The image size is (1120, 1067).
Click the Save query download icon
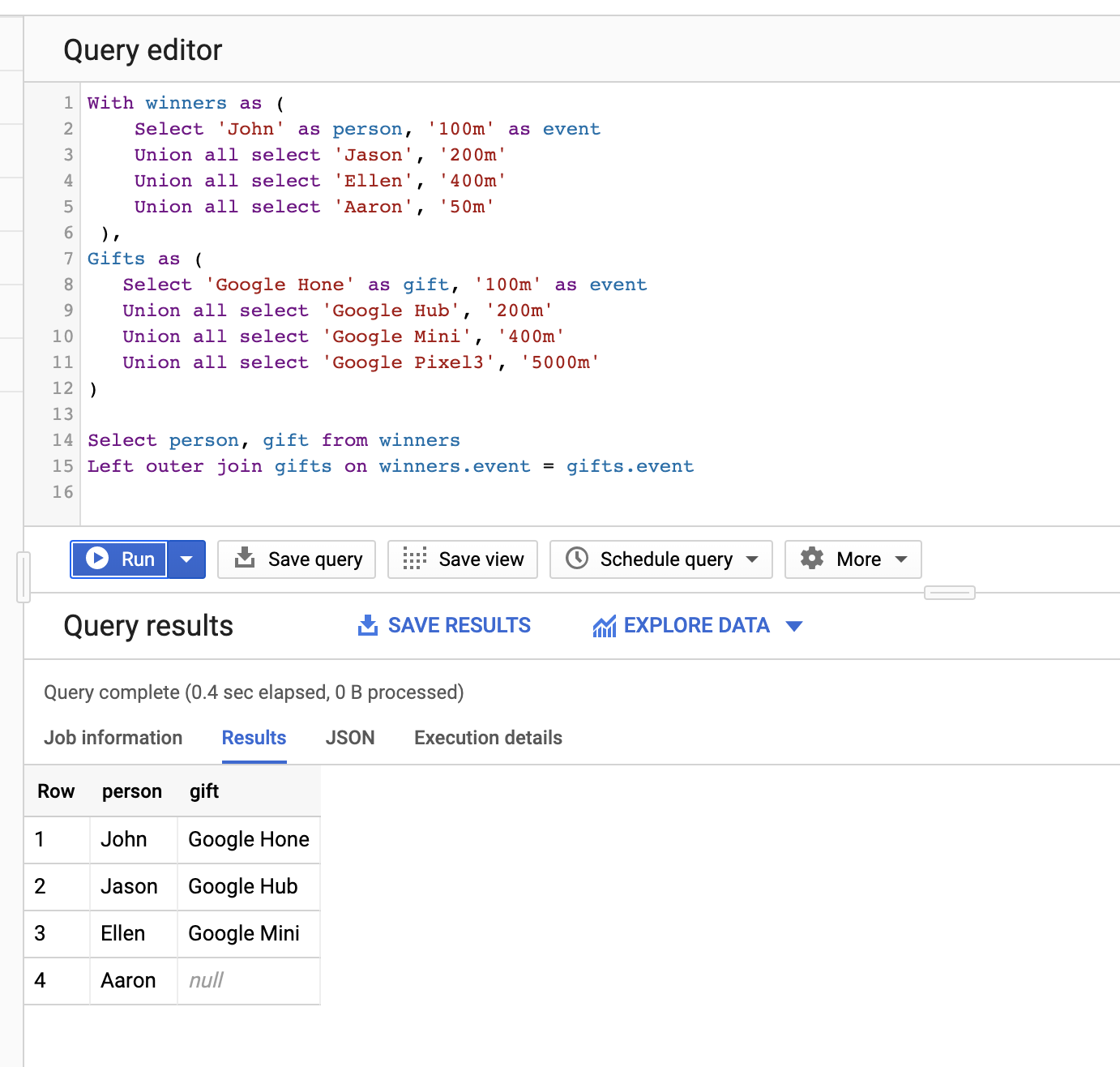point(244,559)
